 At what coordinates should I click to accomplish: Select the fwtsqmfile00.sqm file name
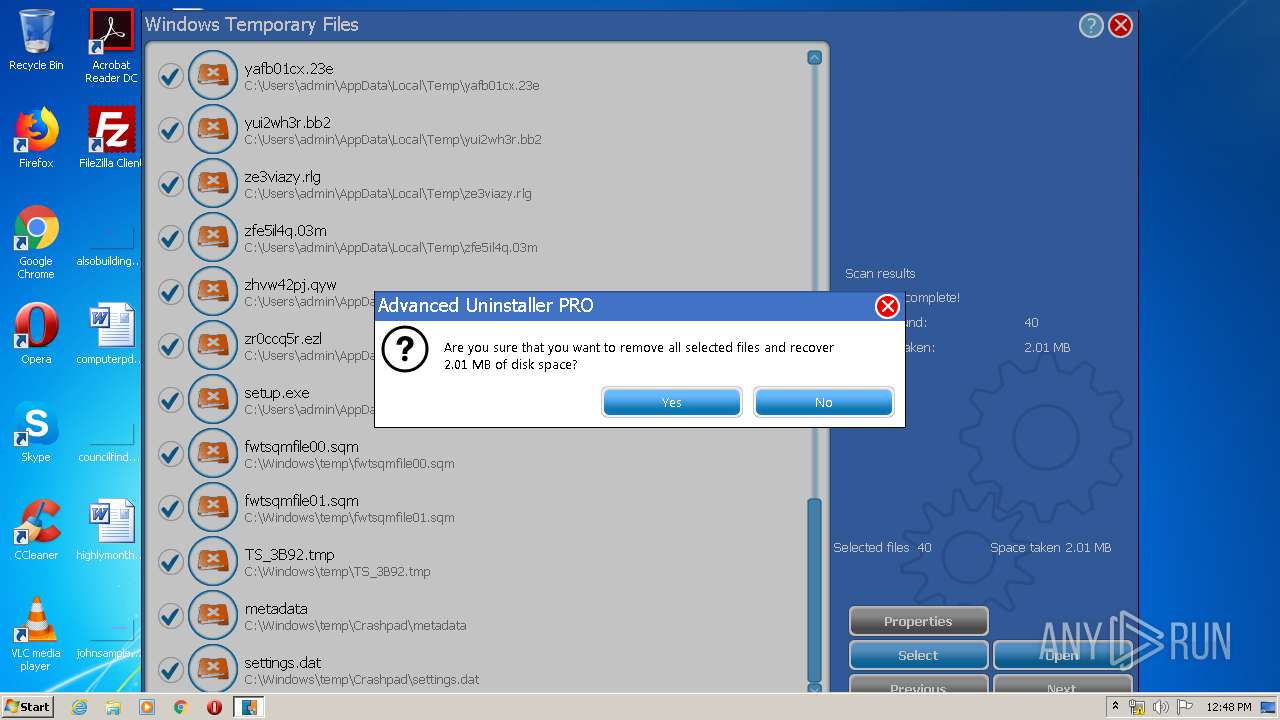[301, 446]
